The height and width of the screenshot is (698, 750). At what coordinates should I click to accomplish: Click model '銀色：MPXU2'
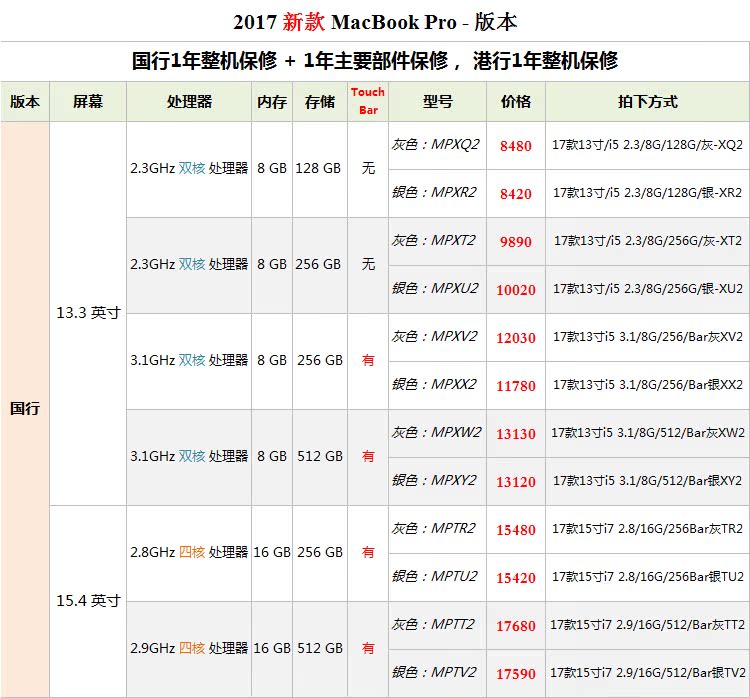point(435,288)
